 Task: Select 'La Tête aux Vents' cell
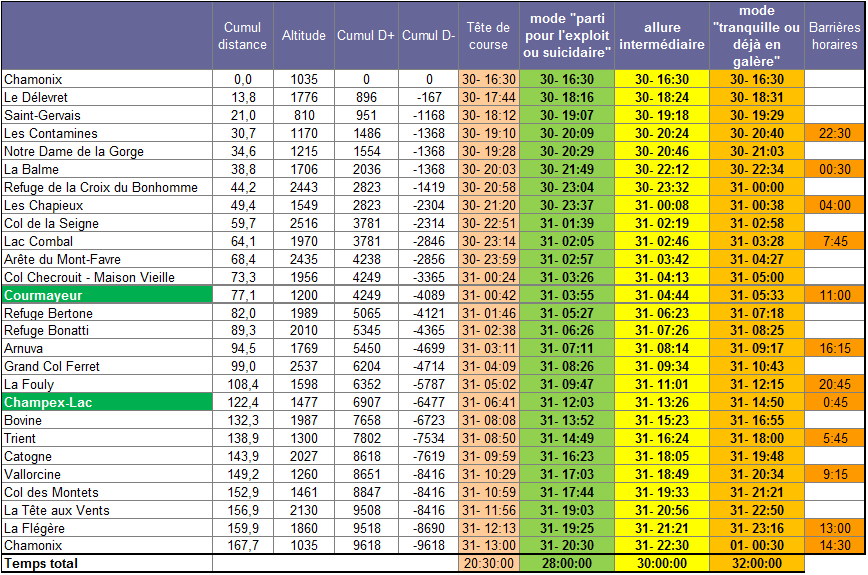point(107,510)
